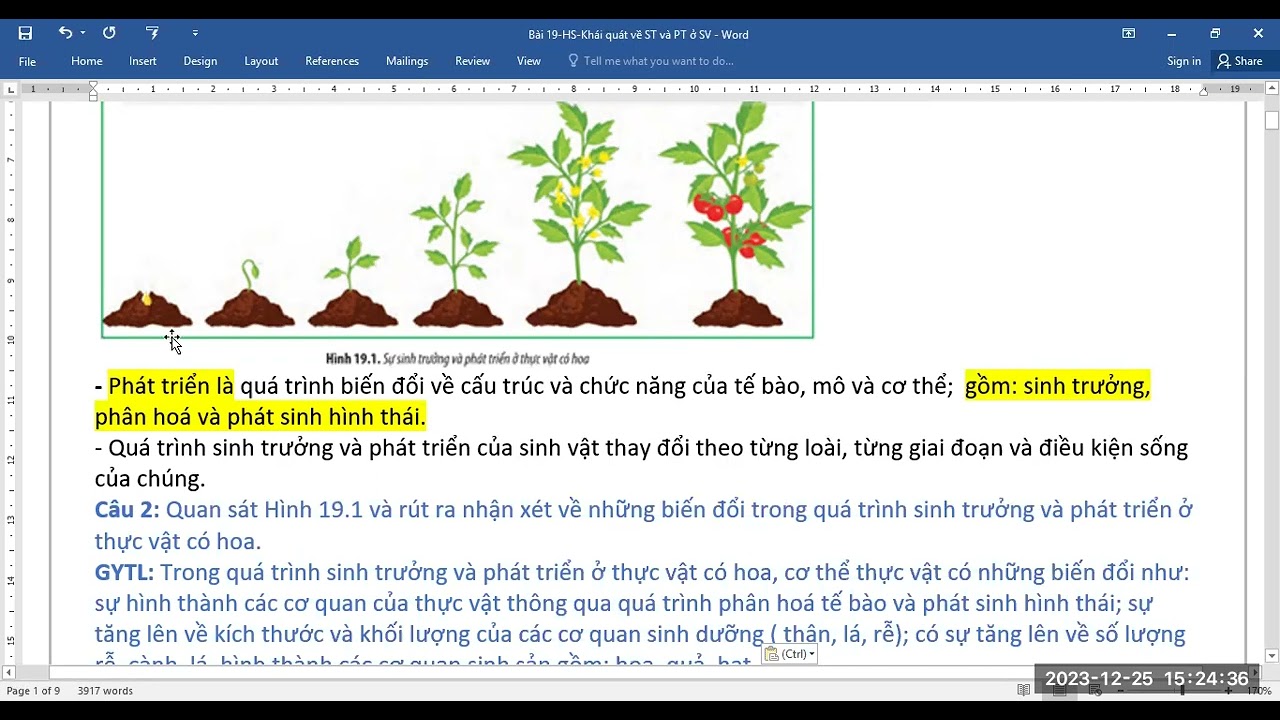Screen dimensions: 1280x720
Task: Open the undo history dropdown arrow
Action: pyautogui.click(x=83, y=33)
